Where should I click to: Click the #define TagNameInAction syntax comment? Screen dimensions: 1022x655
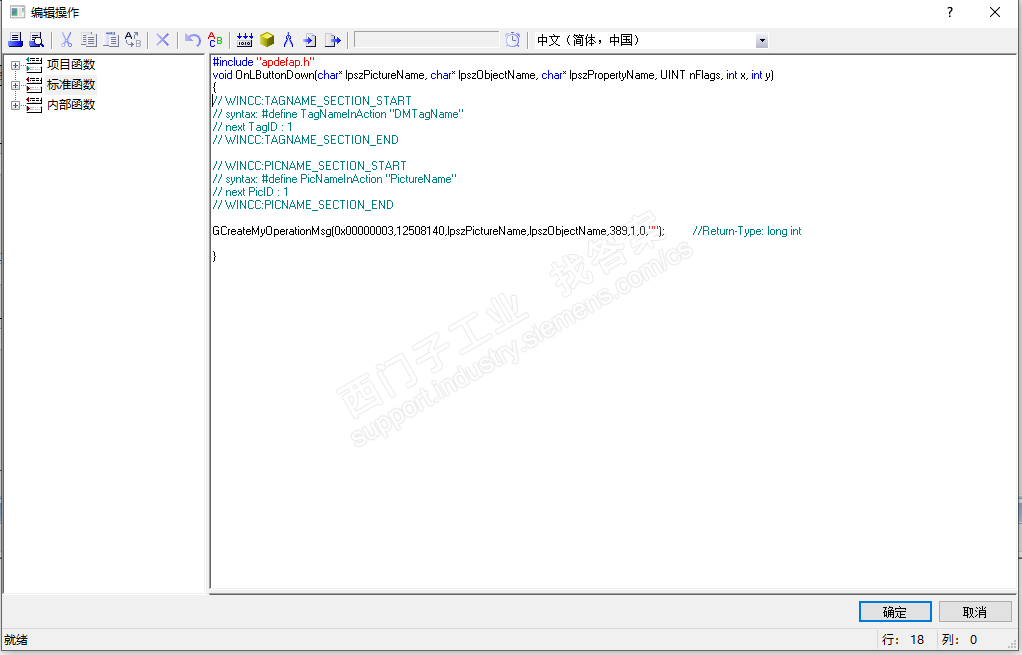click(338, 114)
